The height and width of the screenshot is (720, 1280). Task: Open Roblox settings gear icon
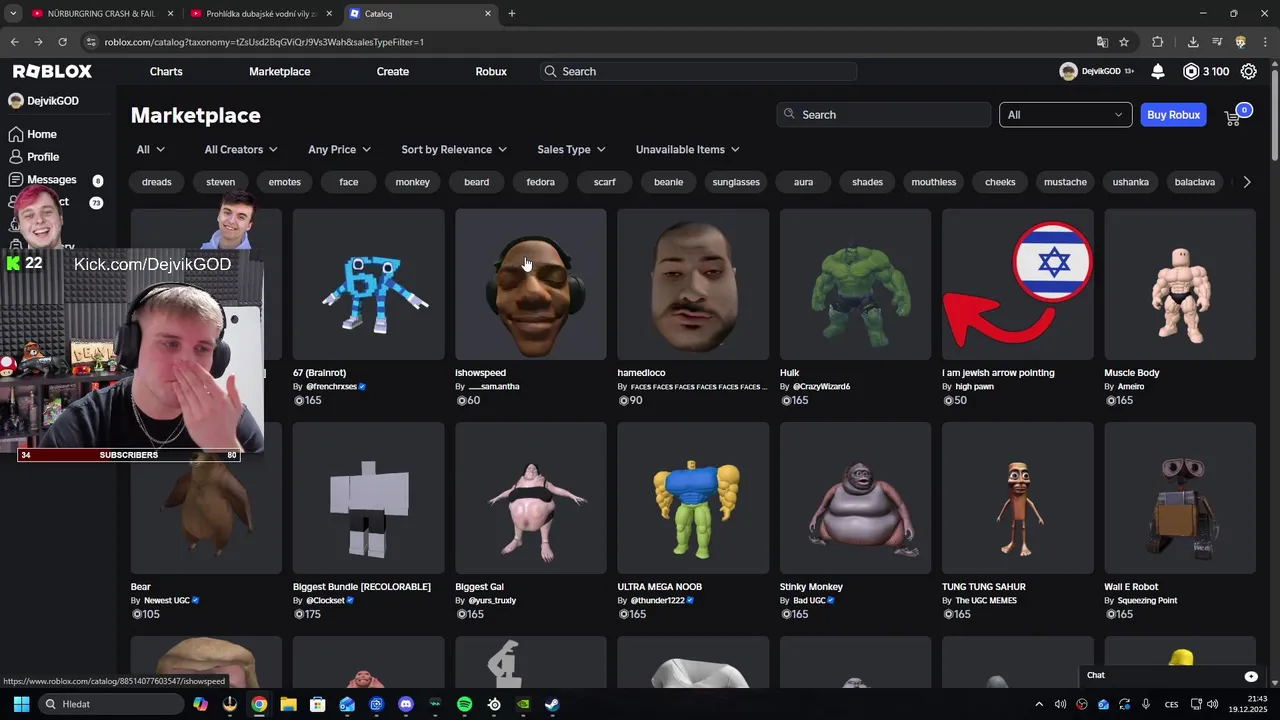coord(1248,71)
